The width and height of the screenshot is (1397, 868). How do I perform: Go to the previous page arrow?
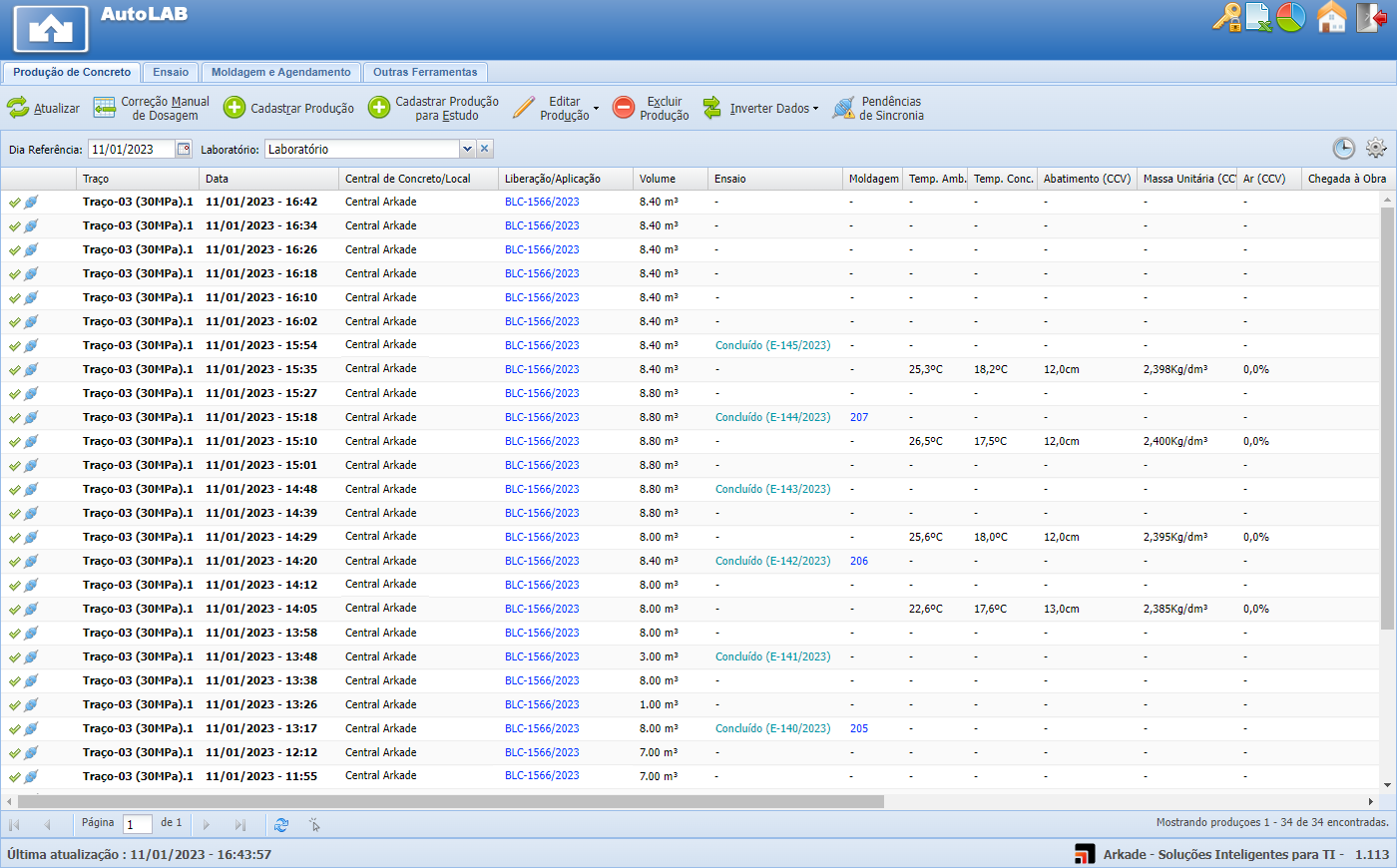47,824
